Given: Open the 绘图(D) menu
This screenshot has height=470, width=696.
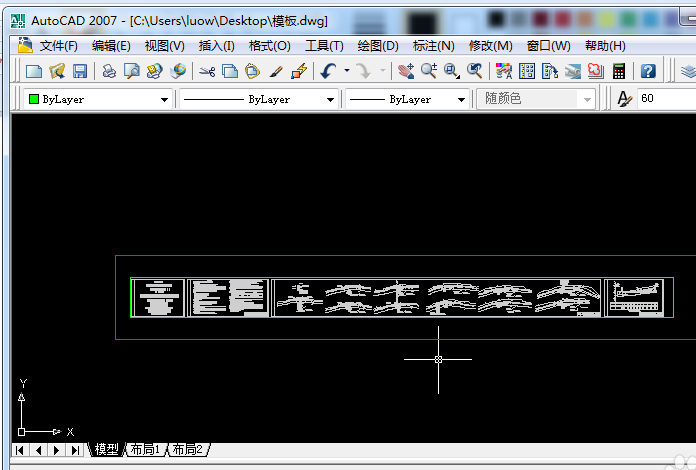Looking at the screenshot, I should [x=378, y=46].
